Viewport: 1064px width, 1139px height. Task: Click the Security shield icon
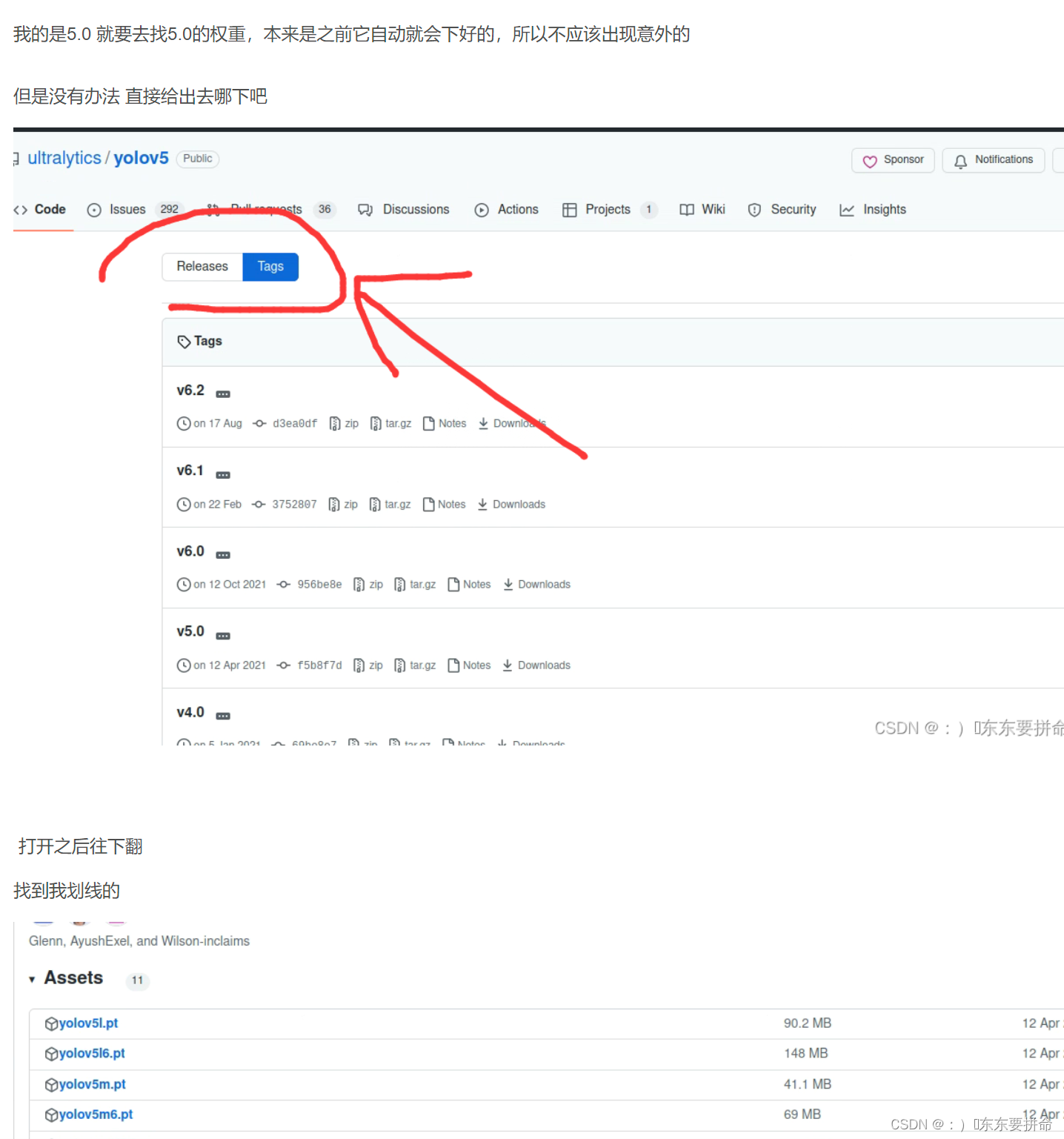(754, 210)
